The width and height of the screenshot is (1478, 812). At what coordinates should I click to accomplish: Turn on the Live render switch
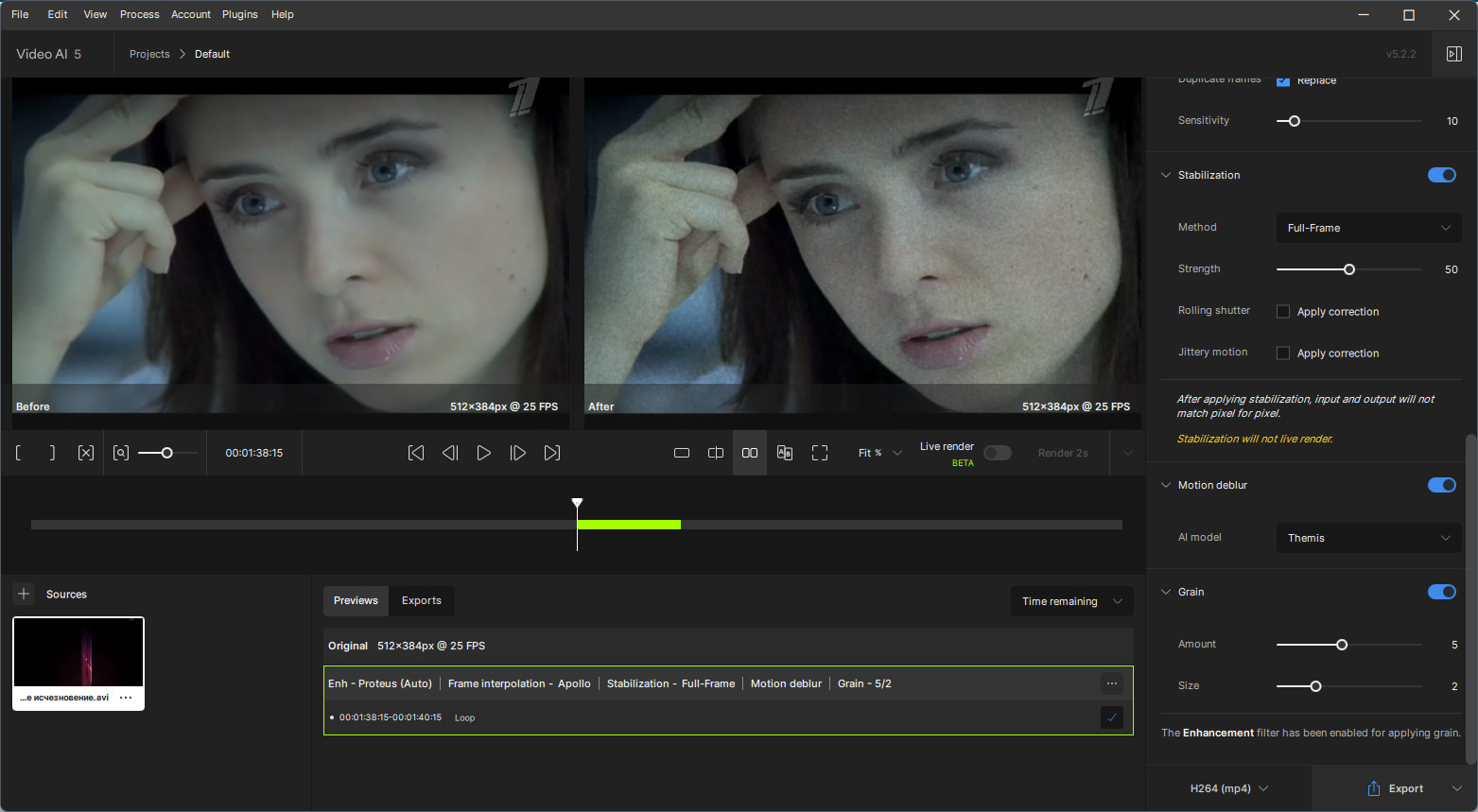pyautogui.click(x=998, y=453)
